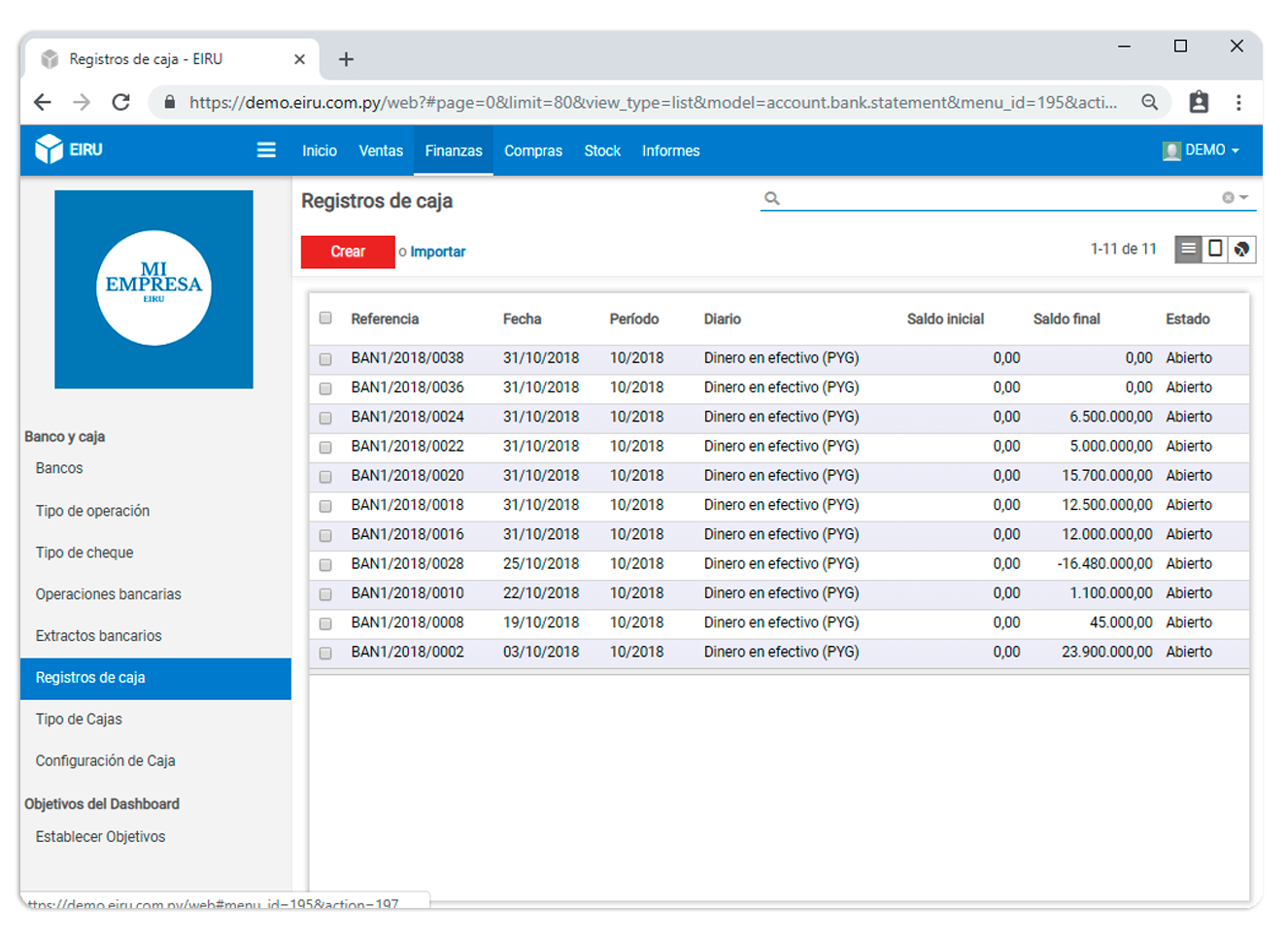Go forward in browser history
The image size is (1288, 942).
pos(82,102)
